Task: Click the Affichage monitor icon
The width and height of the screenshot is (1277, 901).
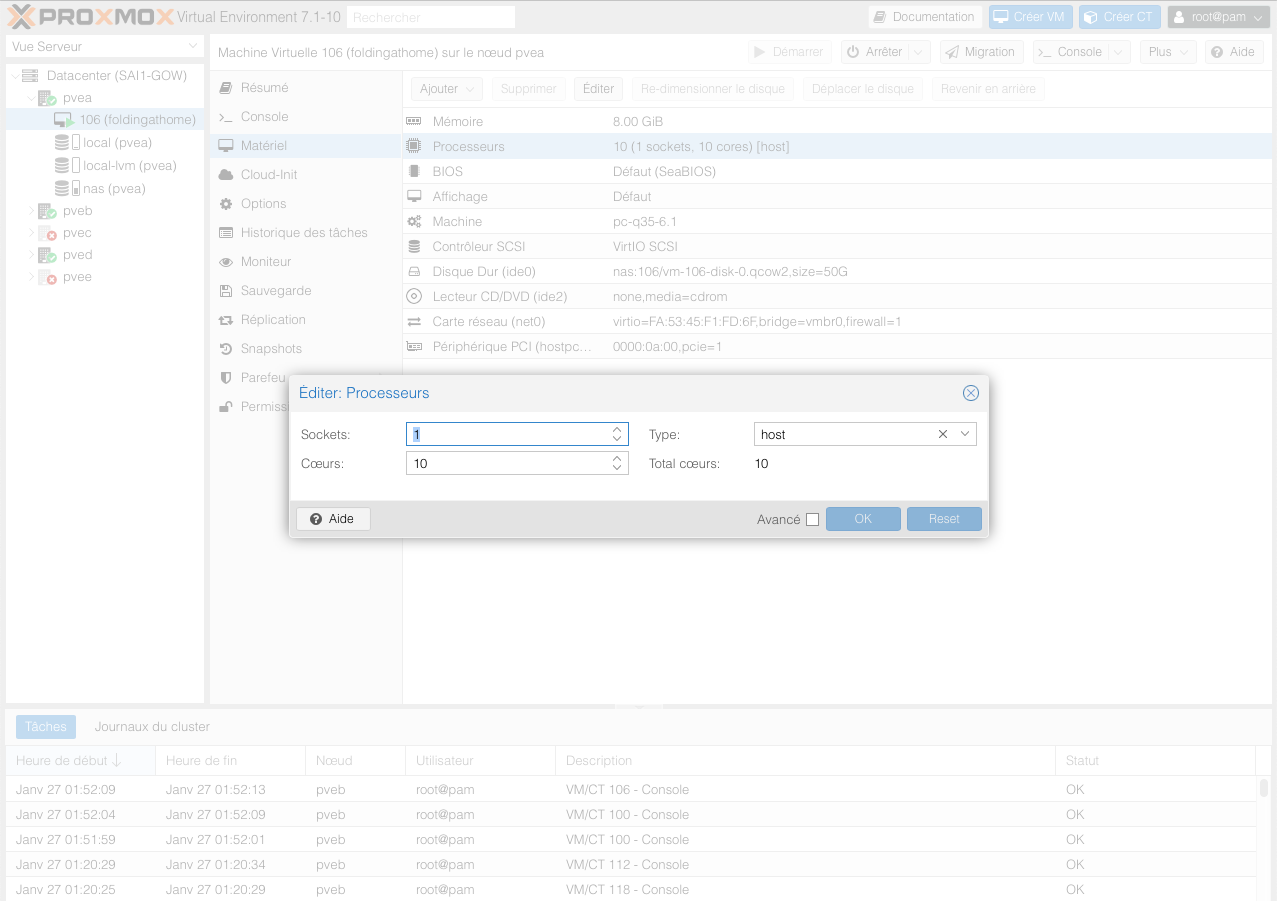Action: (x=414, y=197)
